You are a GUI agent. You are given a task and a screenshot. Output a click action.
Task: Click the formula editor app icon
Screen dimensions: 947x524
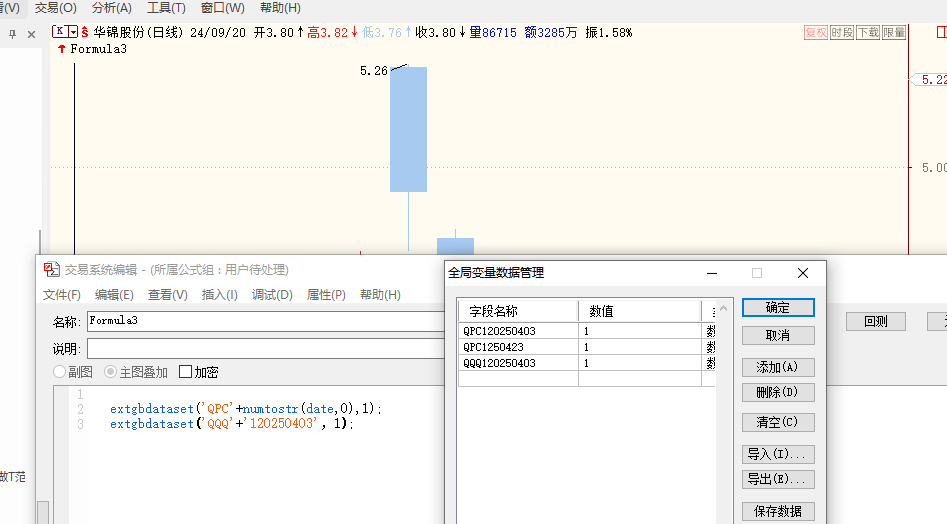51,269
